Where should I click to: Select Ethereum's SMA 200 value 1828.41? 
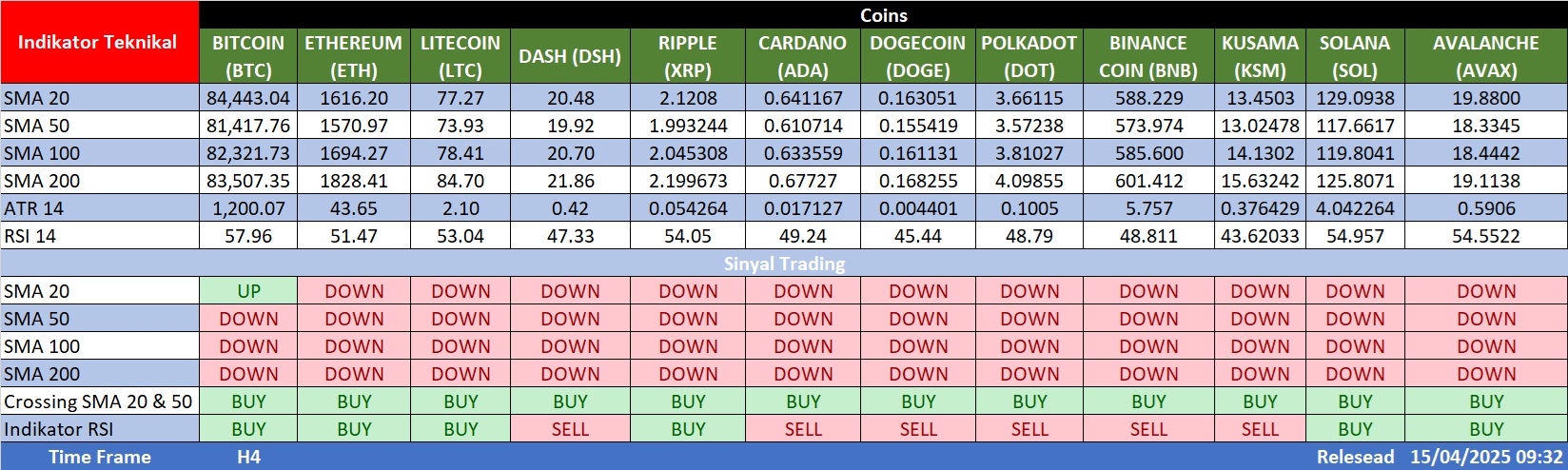(354, 181)
